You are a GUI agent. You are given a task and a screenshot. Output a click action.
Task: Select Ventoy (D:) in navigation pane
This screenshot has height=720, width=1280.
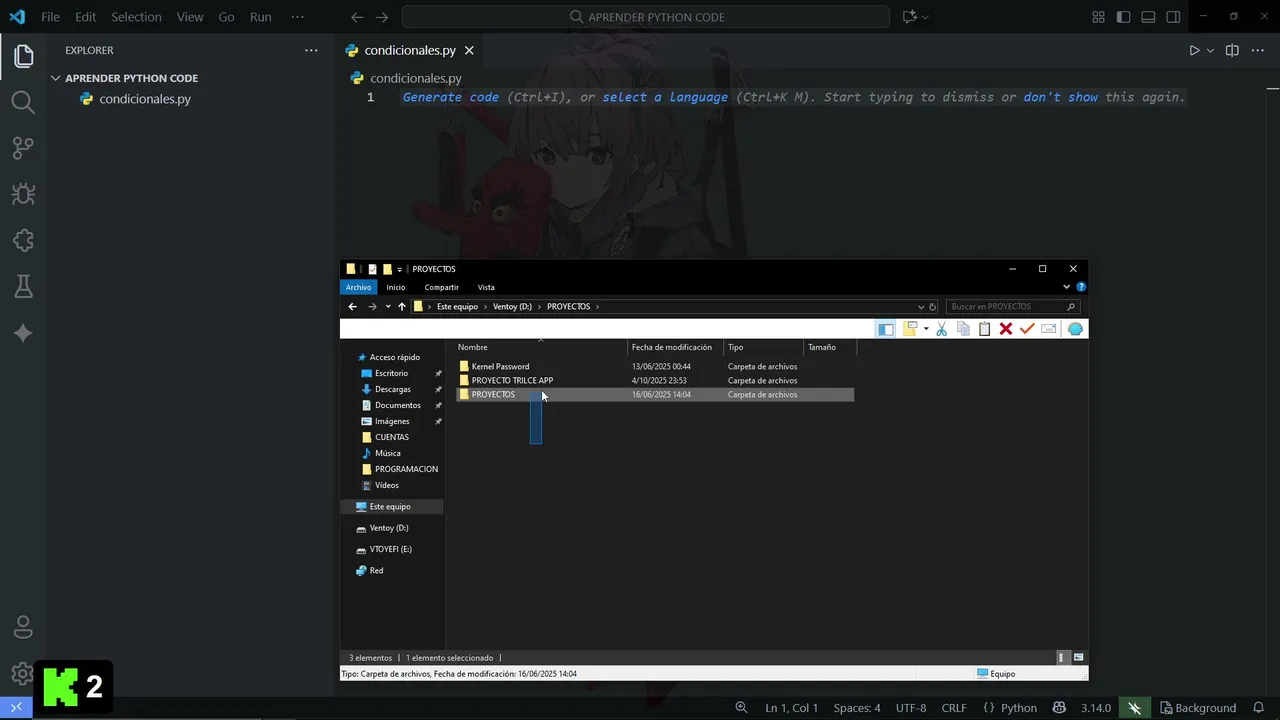(x=389, y=528)
